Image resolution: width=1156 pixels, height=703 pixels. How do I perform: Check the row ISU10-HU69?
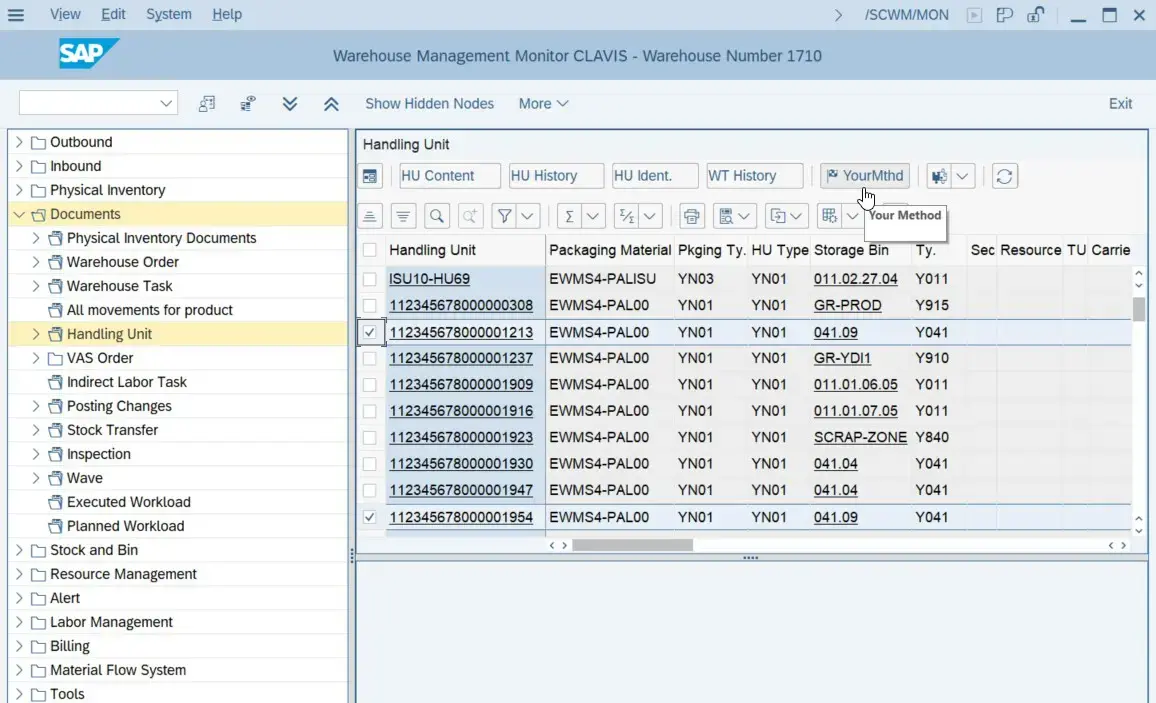[x=369, y=279]
